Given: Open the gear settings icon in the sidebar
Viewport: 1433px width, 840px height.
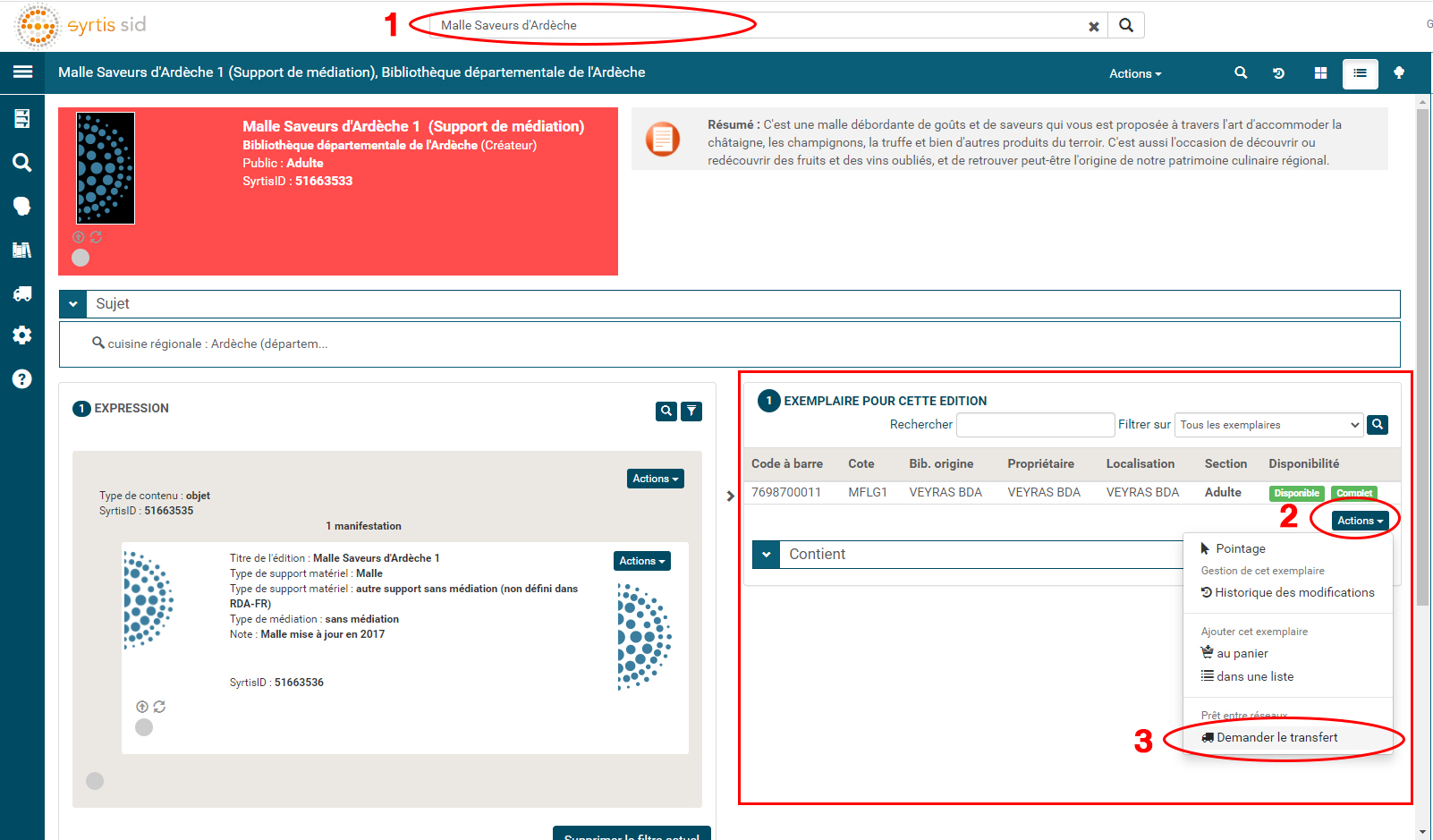Looking at the screenshot, I should (22, 335).
